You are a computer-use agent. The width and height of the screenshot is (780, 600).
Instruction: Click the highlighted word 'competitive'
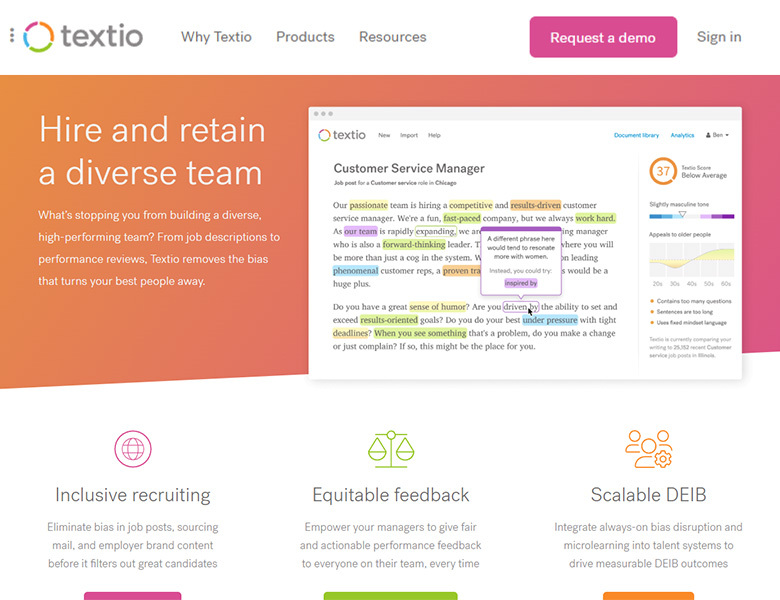click(x=471, y=205)
